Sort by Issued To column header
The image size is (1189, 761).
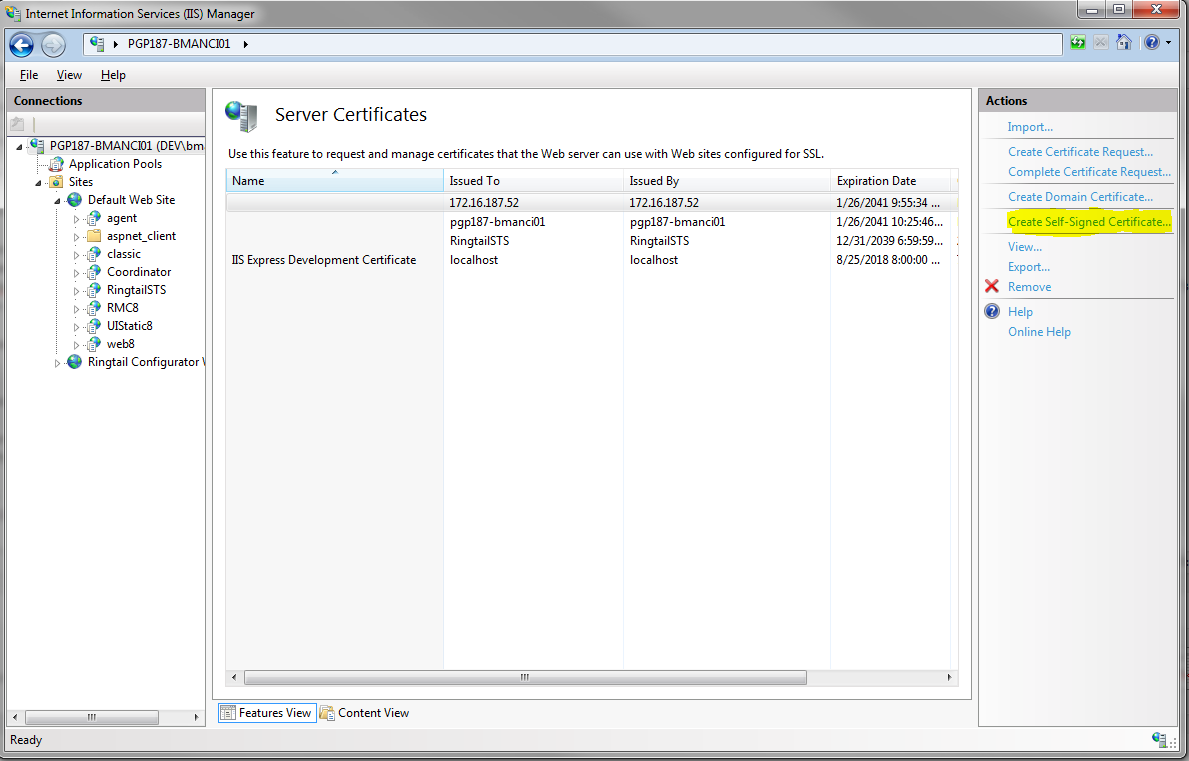coord(533,180)
